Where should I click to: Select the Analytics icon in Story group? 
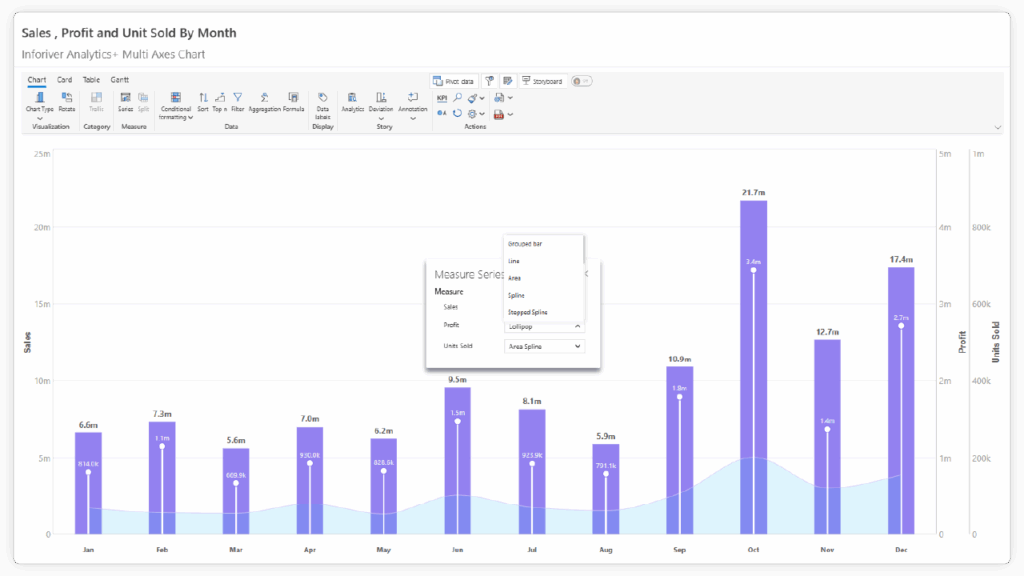352,99
